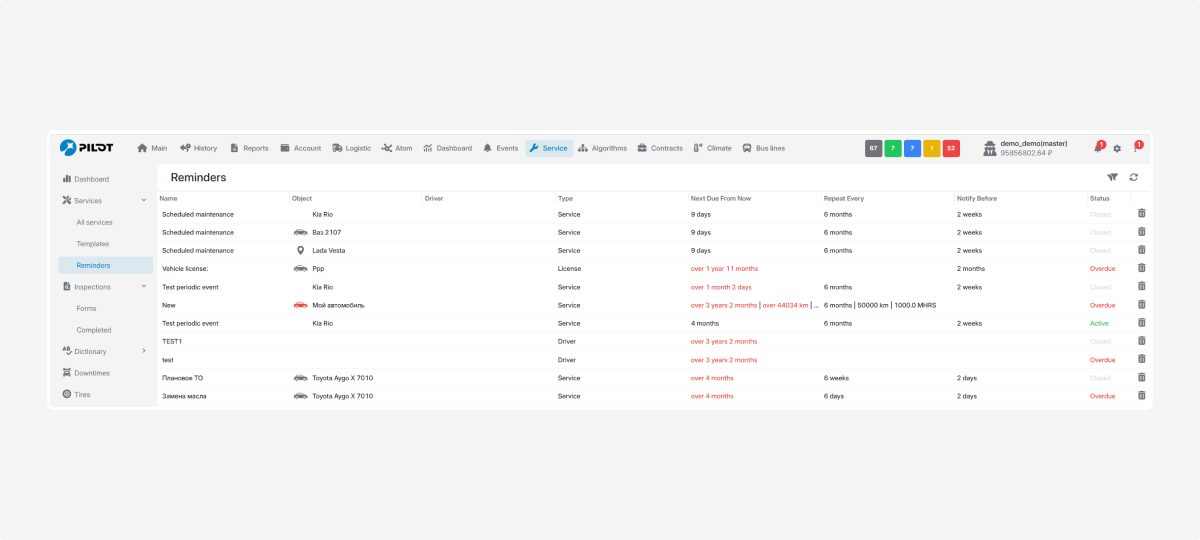The image size is (1200, 540).
Task: Click the green status counter badge
Action: [893, 148]
